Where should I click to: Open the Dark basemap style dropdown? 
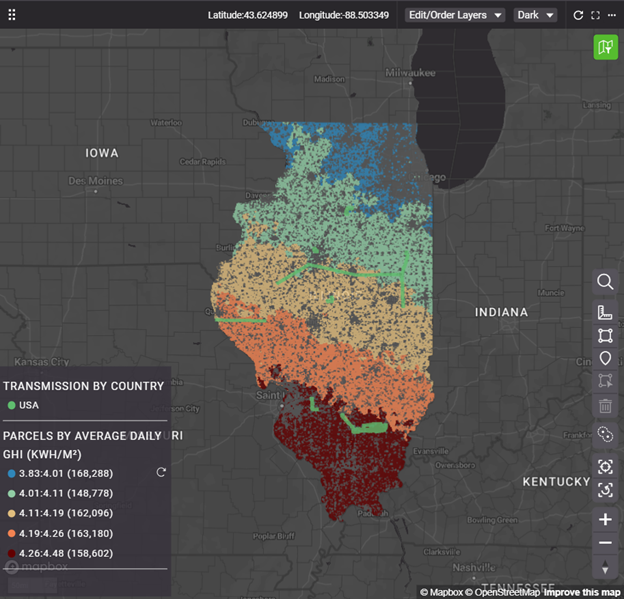(x=535, y=15)
